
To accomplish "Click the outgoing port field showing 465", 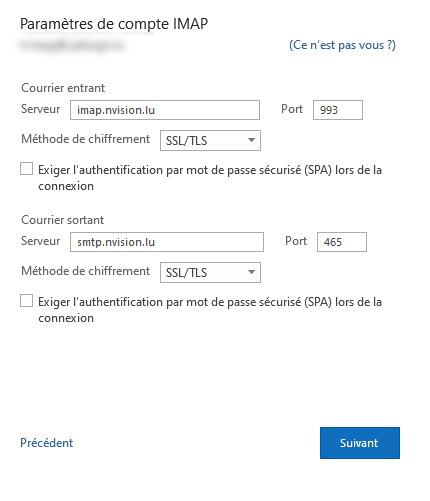I will (x=342, y=242).
